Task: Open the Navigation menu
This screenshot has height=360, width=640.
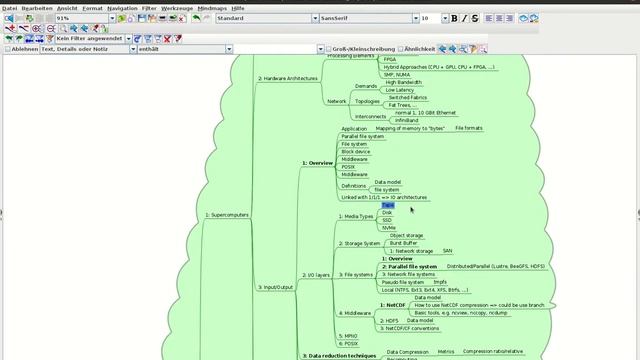Action: 122,8
